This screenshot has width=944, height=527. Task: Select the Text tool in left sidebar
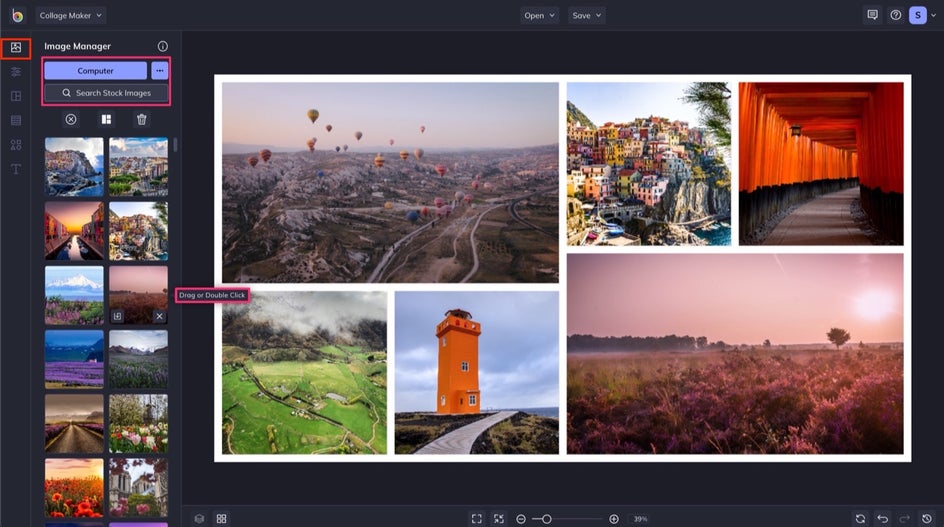click(x=16, y=169)
